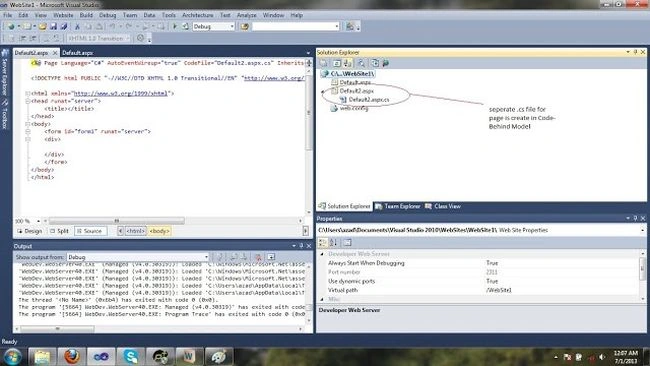Image resolution: width=650 pixels, height=366 pixels.
Task: Switch to the Default.aspx editor tab
Action: [x=78, y=53]
